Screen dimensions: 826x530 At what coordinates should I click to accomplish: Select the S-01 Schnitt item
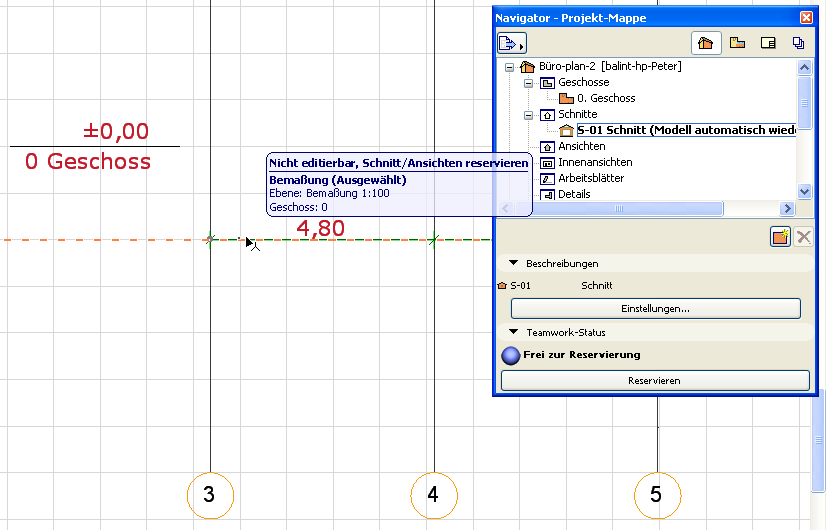(x=686, y=130)
